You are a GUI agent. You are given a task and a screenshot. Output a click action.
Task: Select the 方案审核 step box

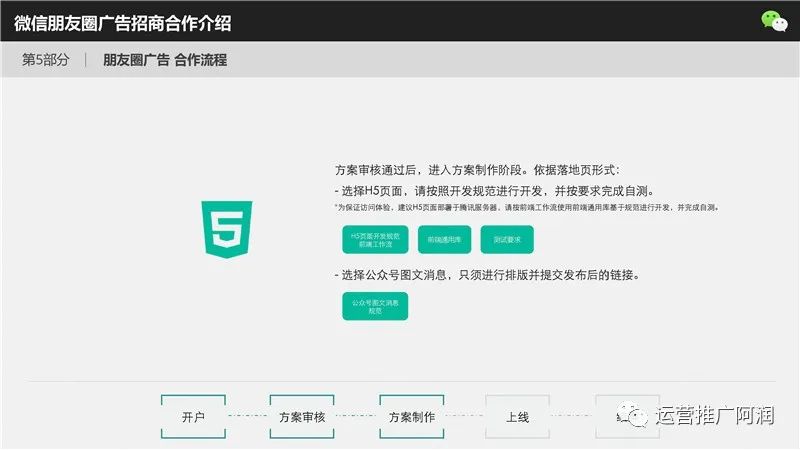pyautogui.click(x=302, y=416)
